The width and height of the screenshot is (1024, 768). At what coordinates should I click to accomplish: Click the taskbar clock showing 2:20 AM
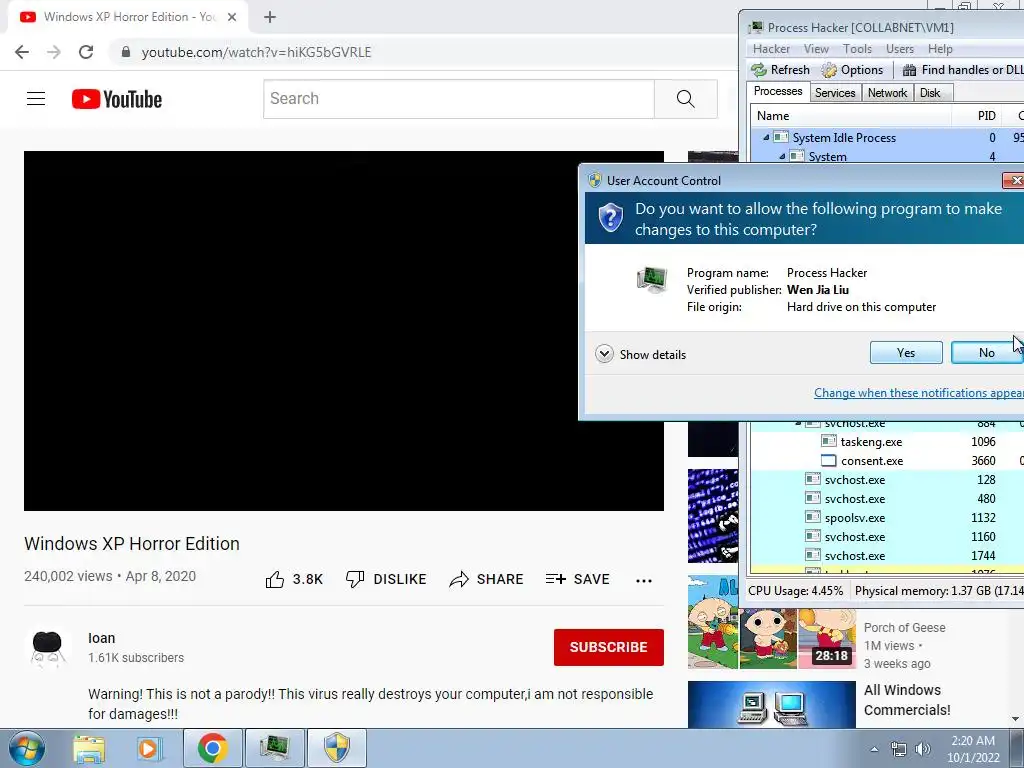coord(973,749)
